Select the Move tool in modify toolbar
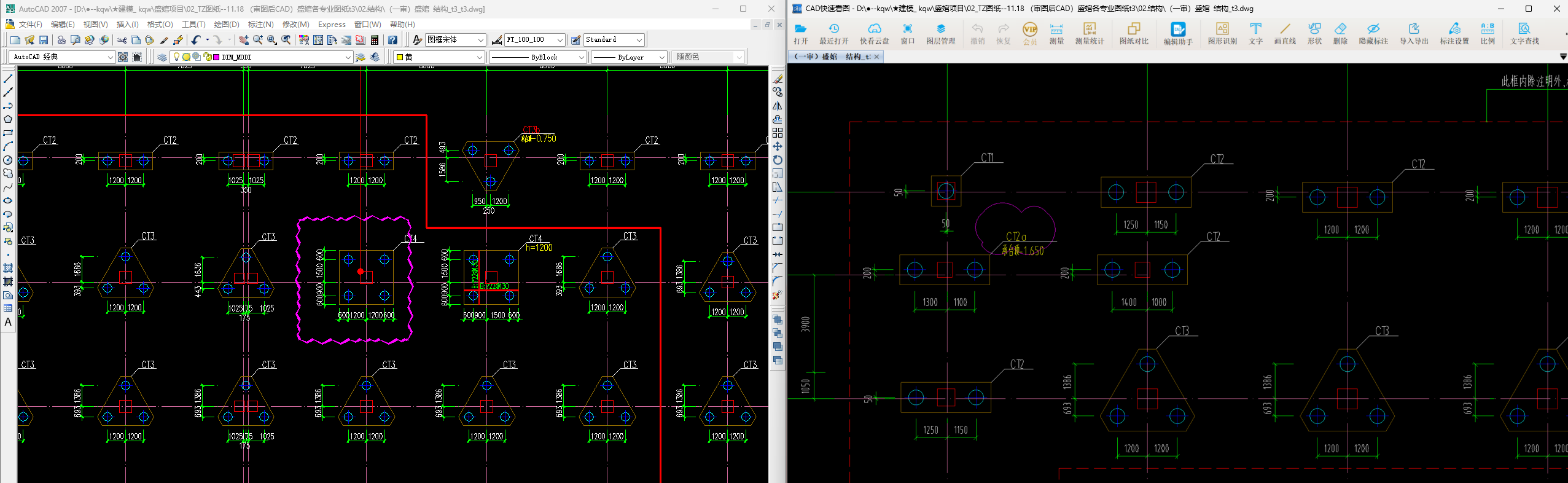 [778, 146]
